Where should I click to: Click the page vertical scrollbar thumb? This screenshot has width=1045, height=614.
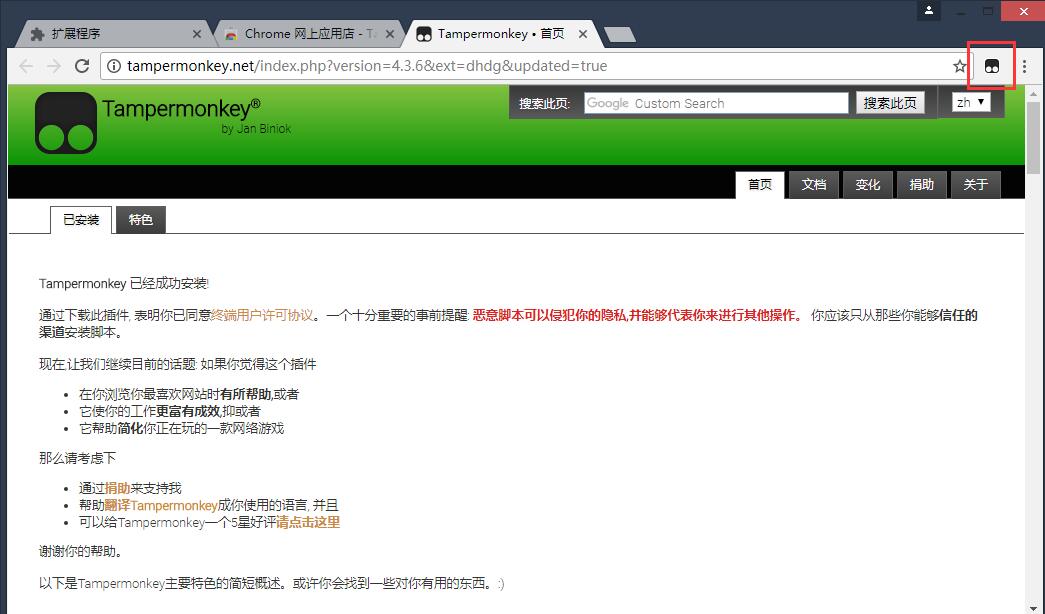(x=1034, y=137)
